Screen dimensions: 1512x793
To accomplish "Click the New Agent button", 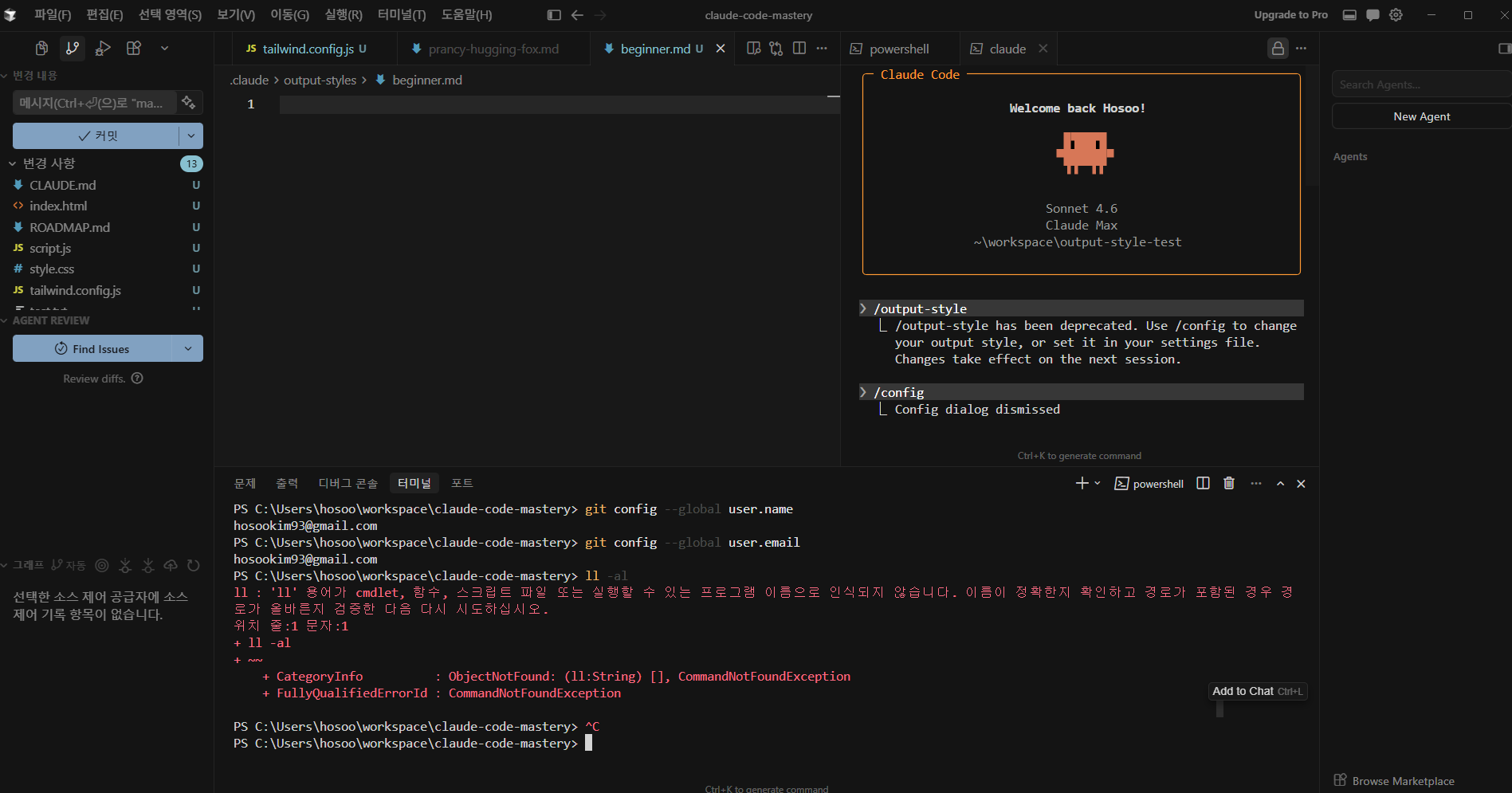I will (x=1421, y=116).
